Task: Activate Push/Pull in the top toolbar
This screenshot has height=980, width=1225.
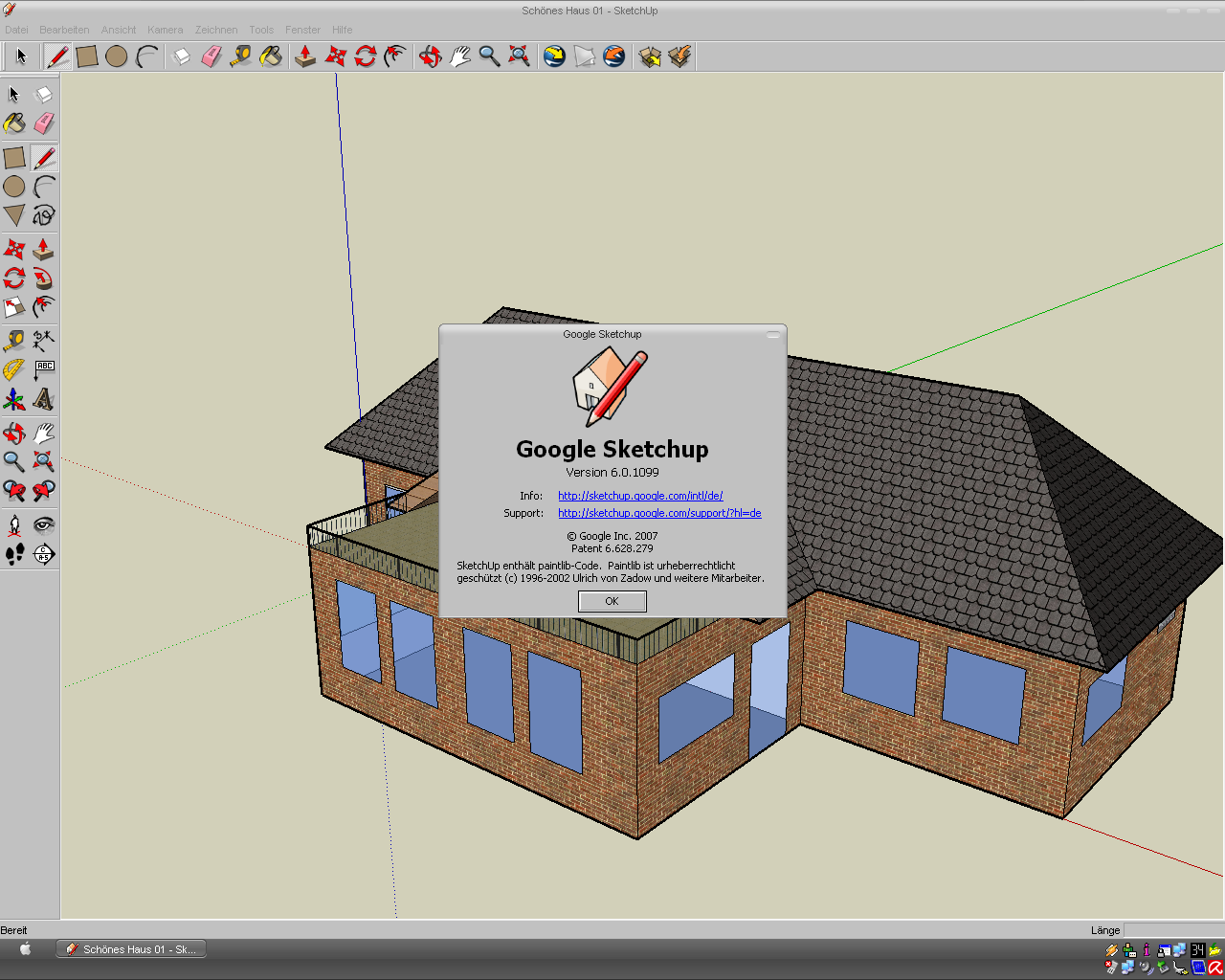Action: point(305,56)
